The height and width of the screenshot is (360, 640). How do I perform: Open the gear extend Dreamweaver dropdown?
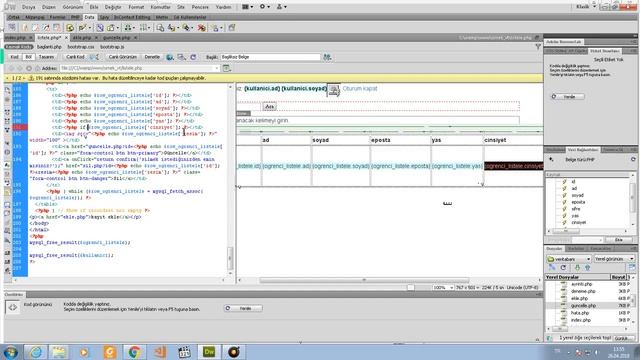tap(264, 7)
